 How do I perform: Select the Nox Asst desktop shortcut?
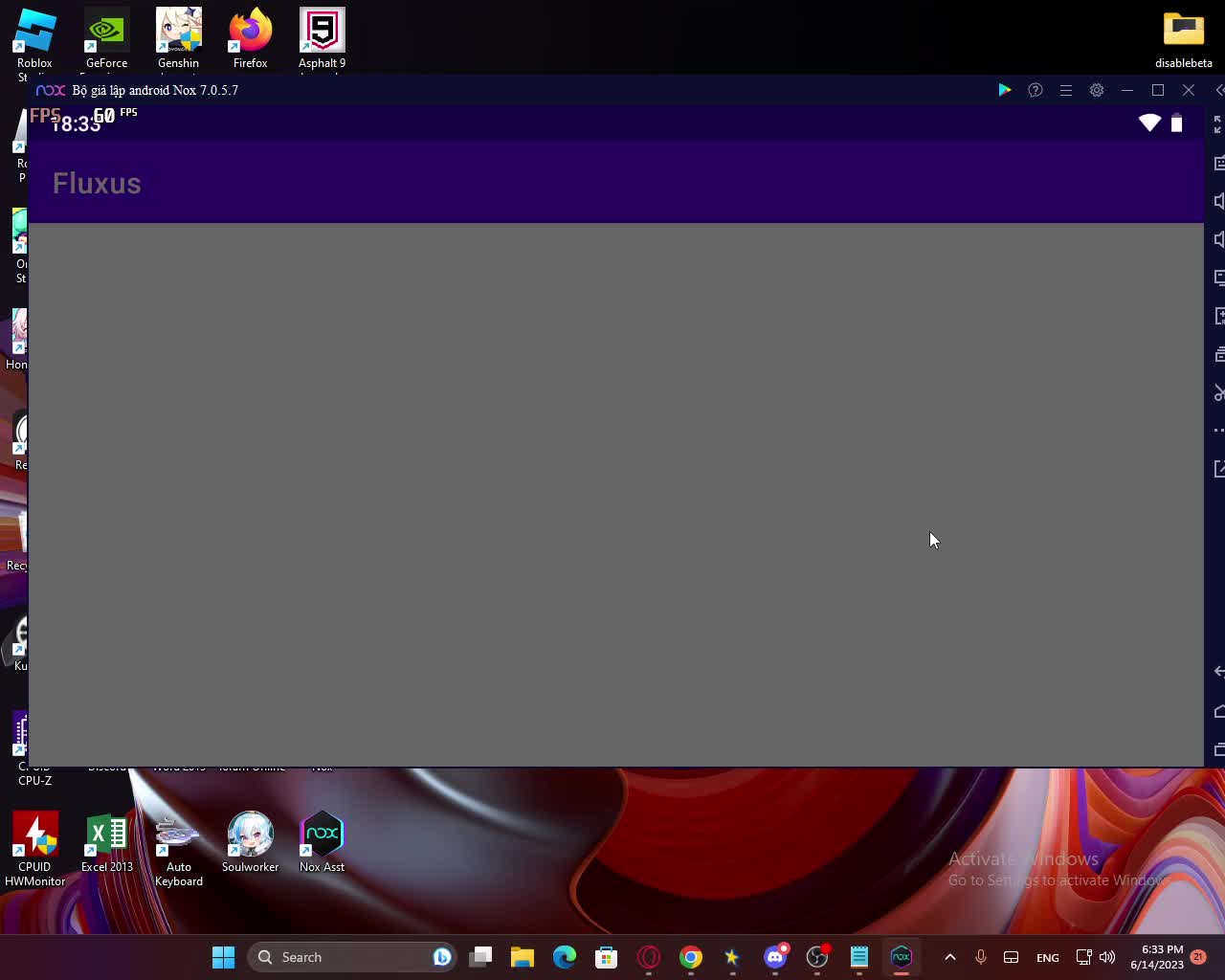point(323,843)
